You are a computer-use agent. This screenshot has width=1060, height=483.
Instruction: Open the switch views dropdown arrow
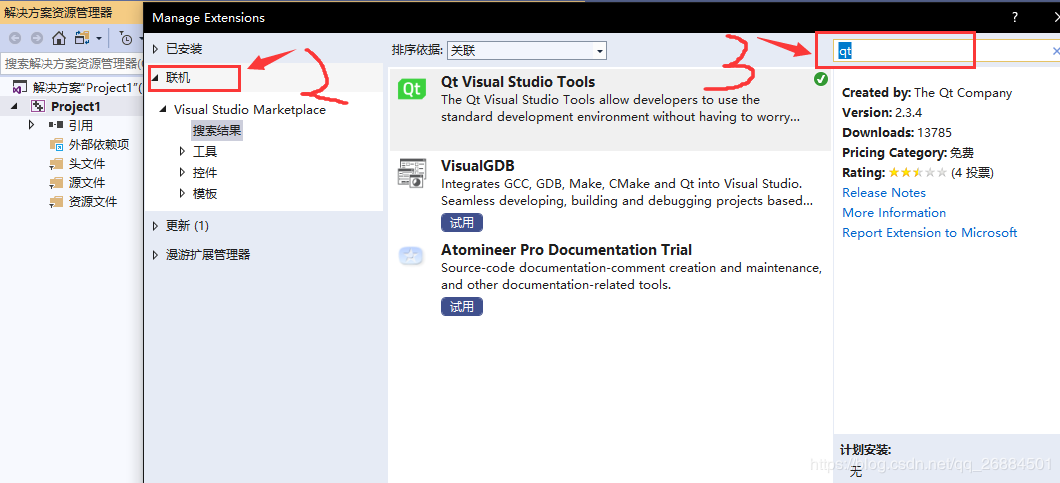tap(99, 39)
